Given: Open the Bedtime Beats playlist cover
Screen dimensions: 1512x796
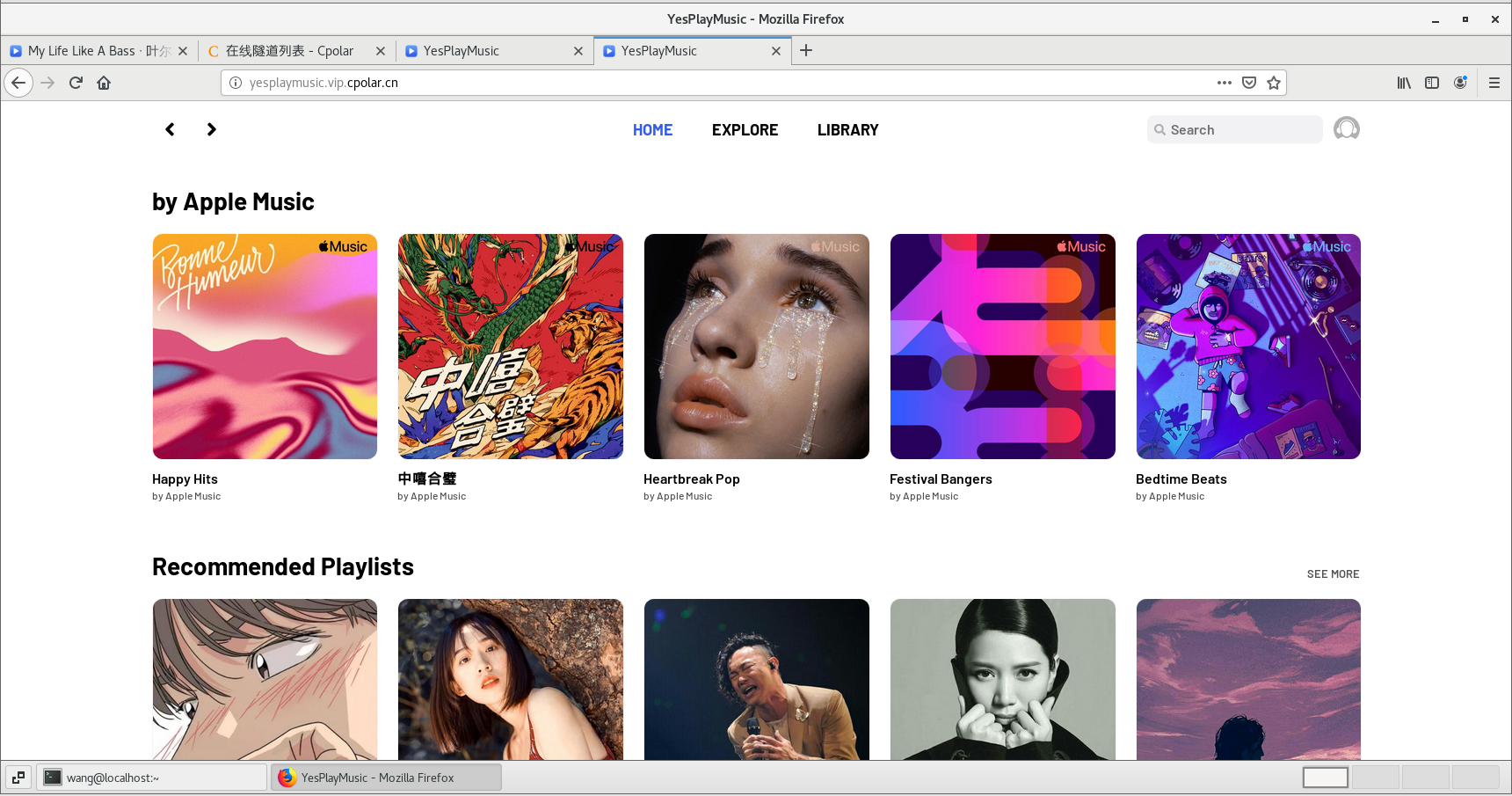Looking at the screenshot, I should (x=1248, y=347).
